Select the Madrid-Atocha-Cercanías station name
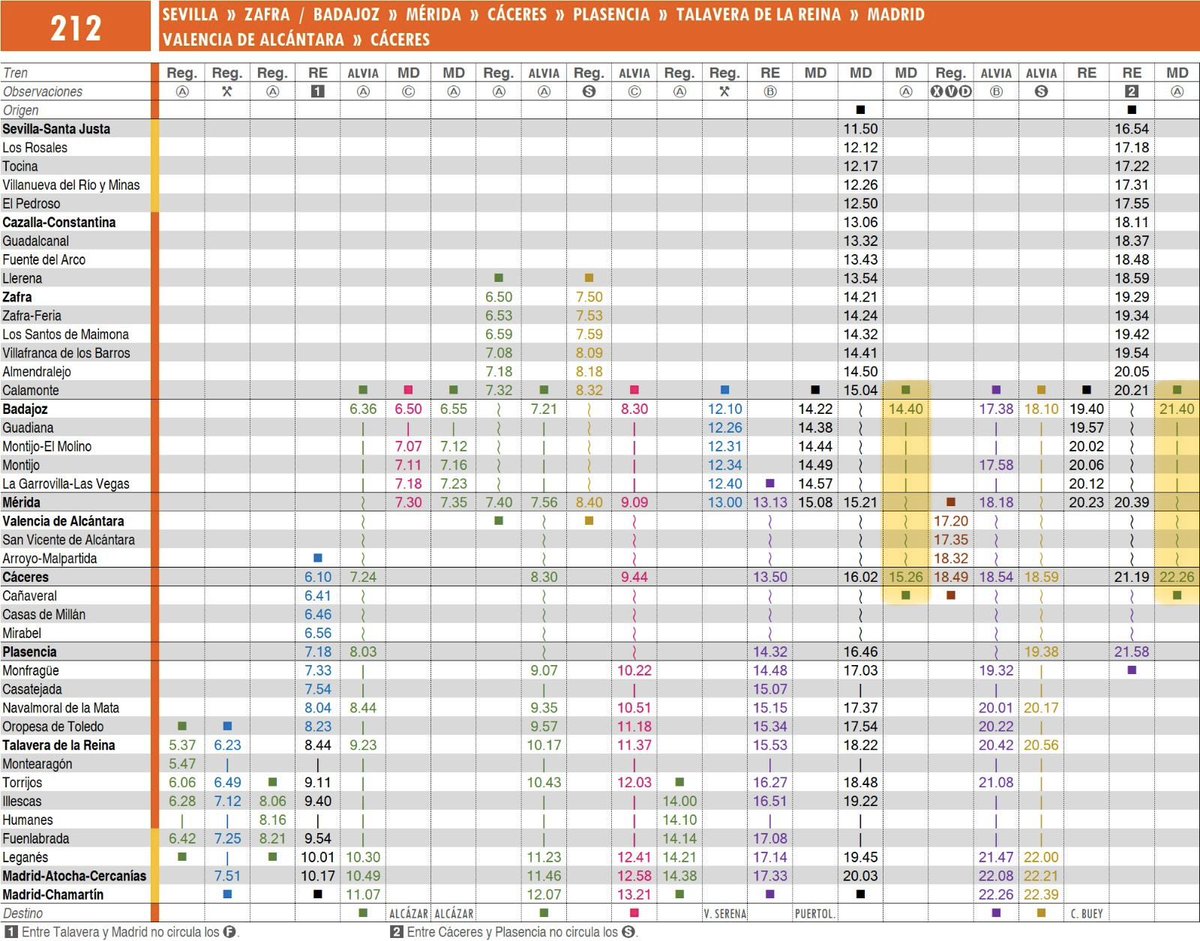The width and height of the screenshot is (1200, 941). [x=74, y=876]
